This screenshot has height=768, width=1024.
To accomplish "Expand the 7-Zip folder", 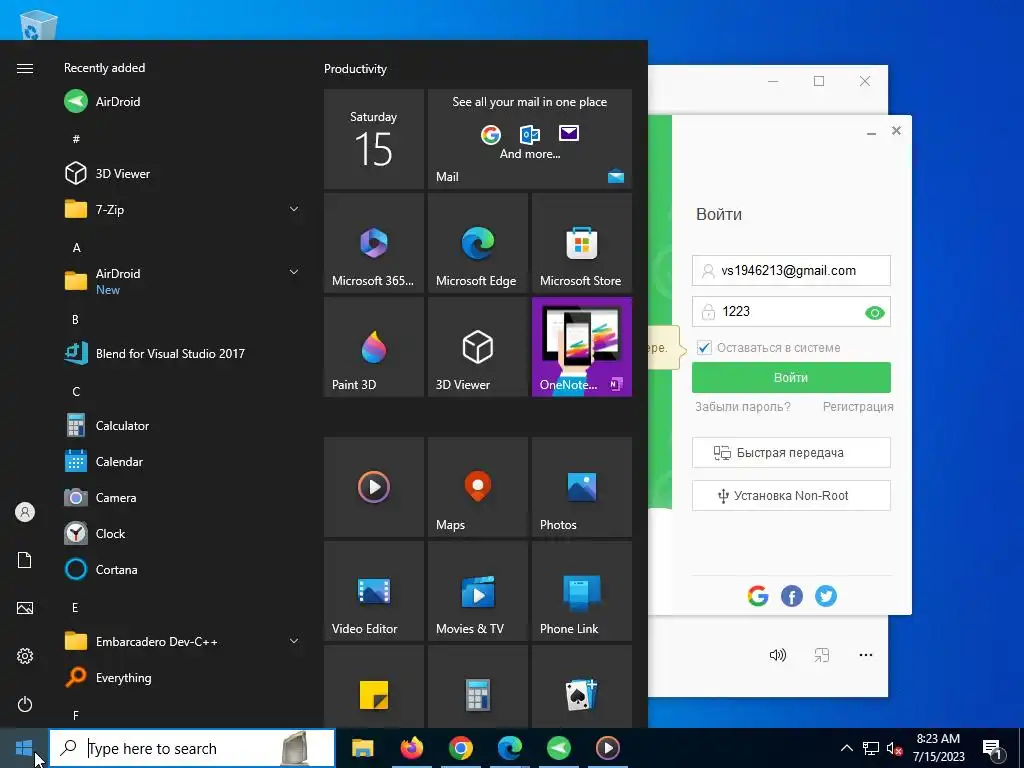I will (x=294, y=209).
